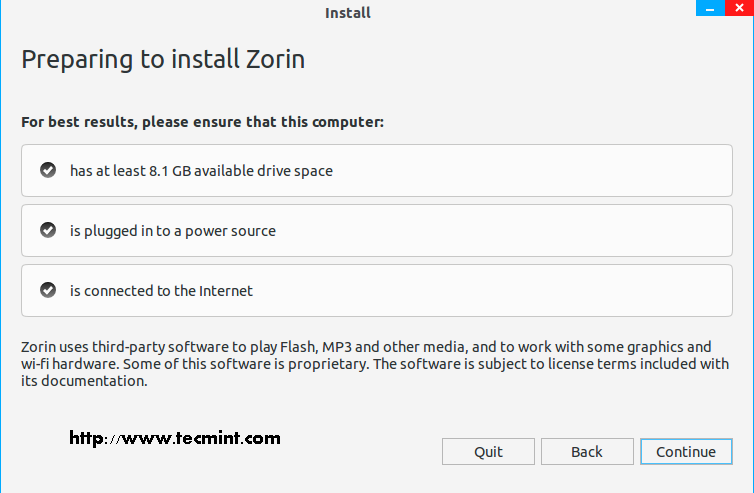Select the plugged in to power source text
This screenshot has width=754, height=493.
(x=172, y=231)
